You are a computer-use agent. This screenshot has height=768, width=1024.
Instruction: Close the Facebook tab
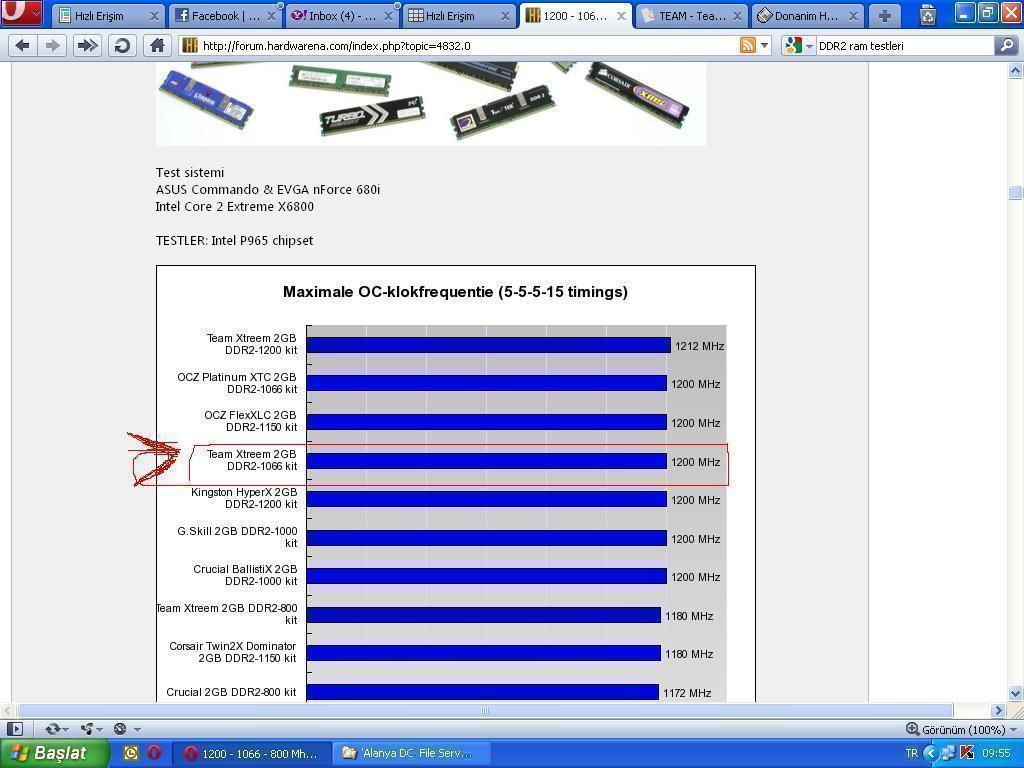click(271, 16)
